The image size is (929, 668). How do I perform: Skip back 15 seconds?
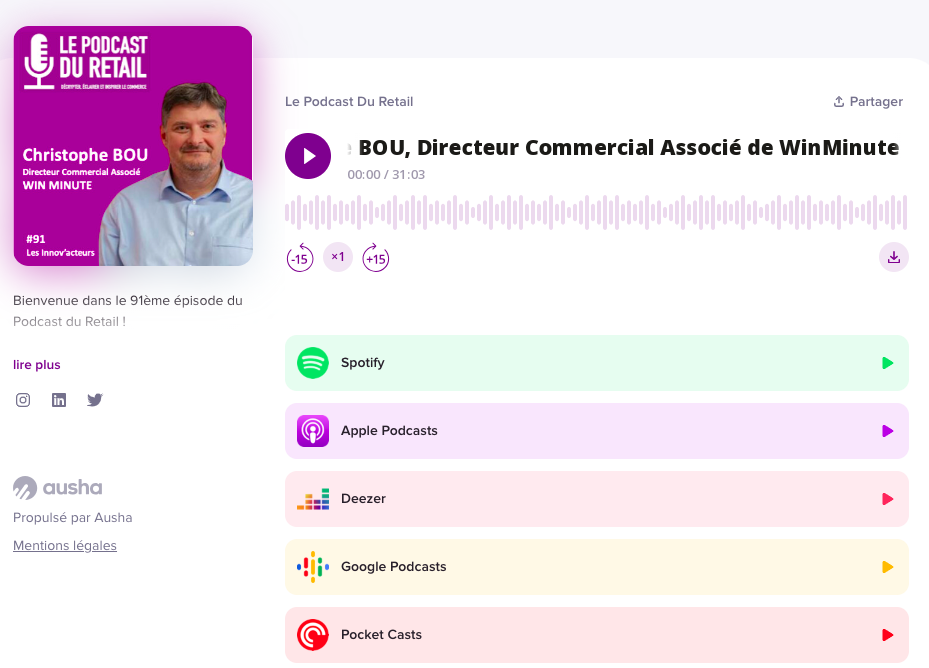point(300,258)
